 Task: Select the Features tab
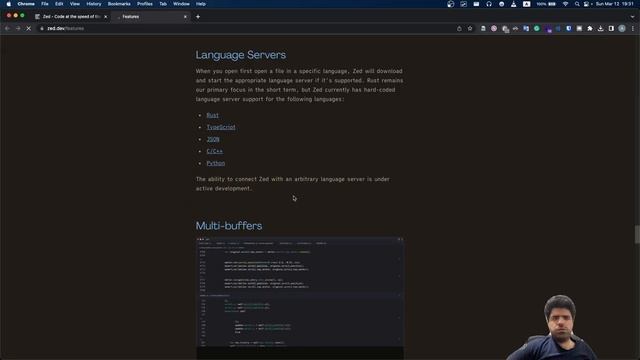(x=151, y=17)
